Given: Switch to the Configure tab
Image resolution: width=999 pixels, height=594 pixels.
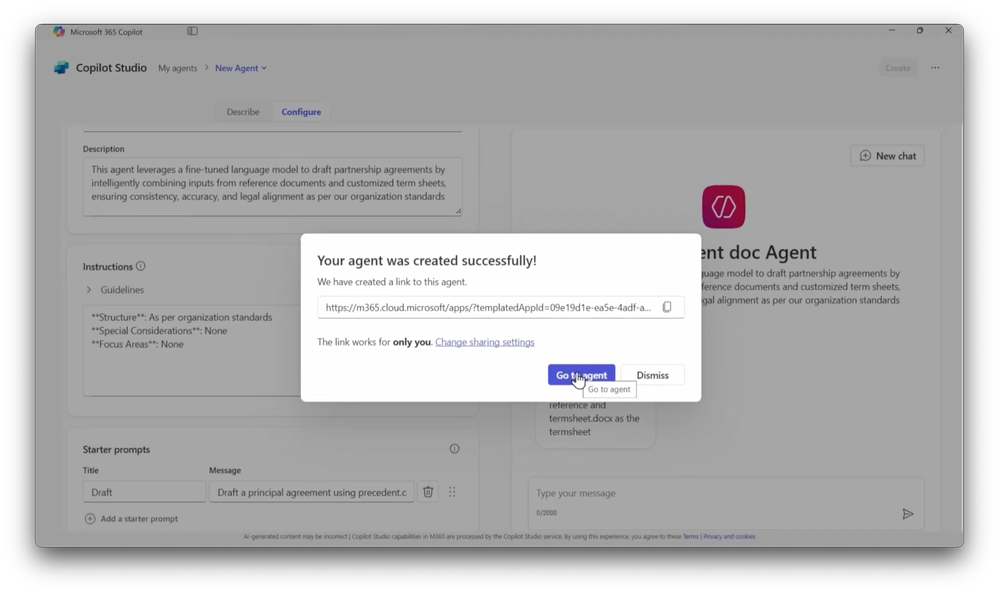Looking at the screenshot, I should click(301, 112).
